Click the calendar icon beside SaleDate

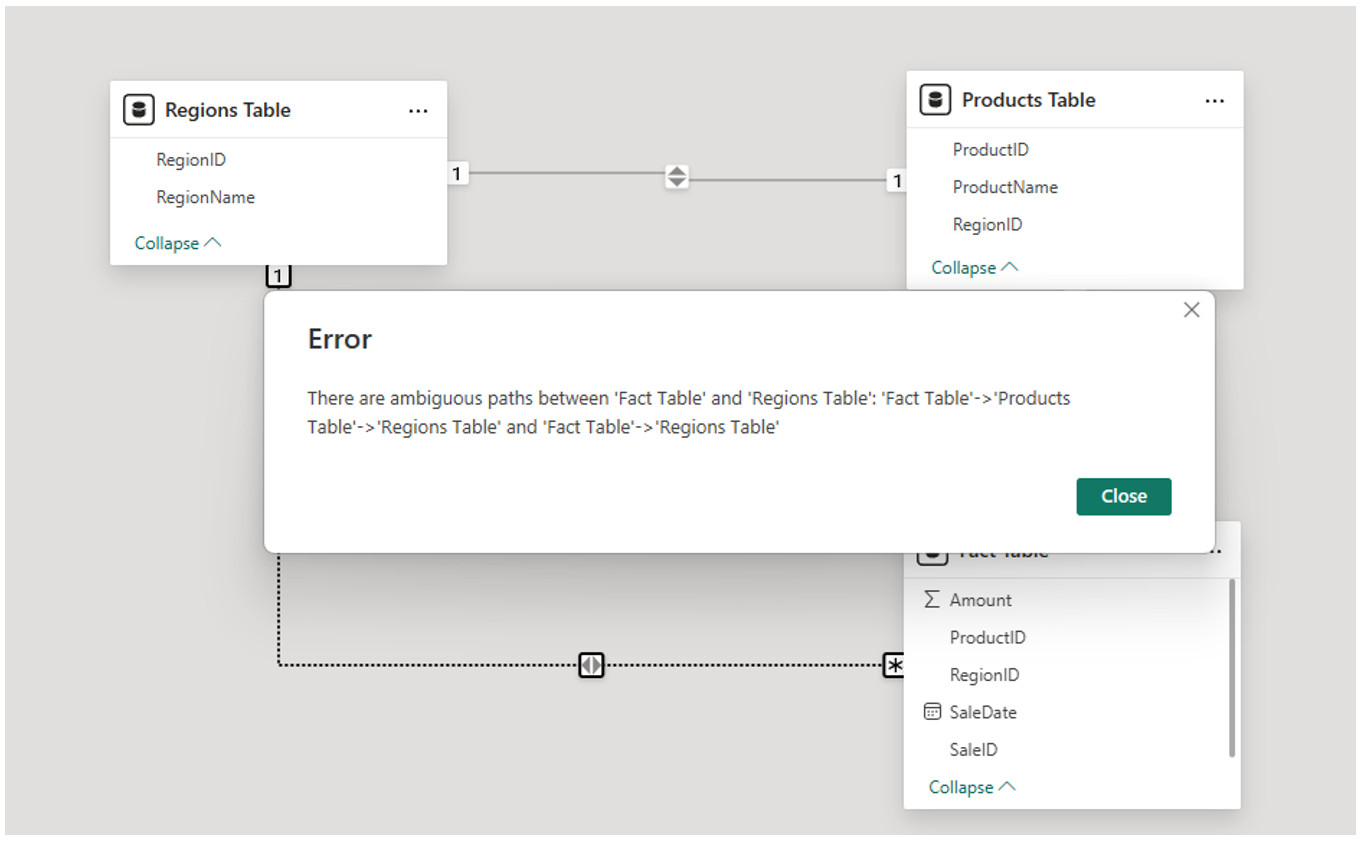[x=932, y=712]
